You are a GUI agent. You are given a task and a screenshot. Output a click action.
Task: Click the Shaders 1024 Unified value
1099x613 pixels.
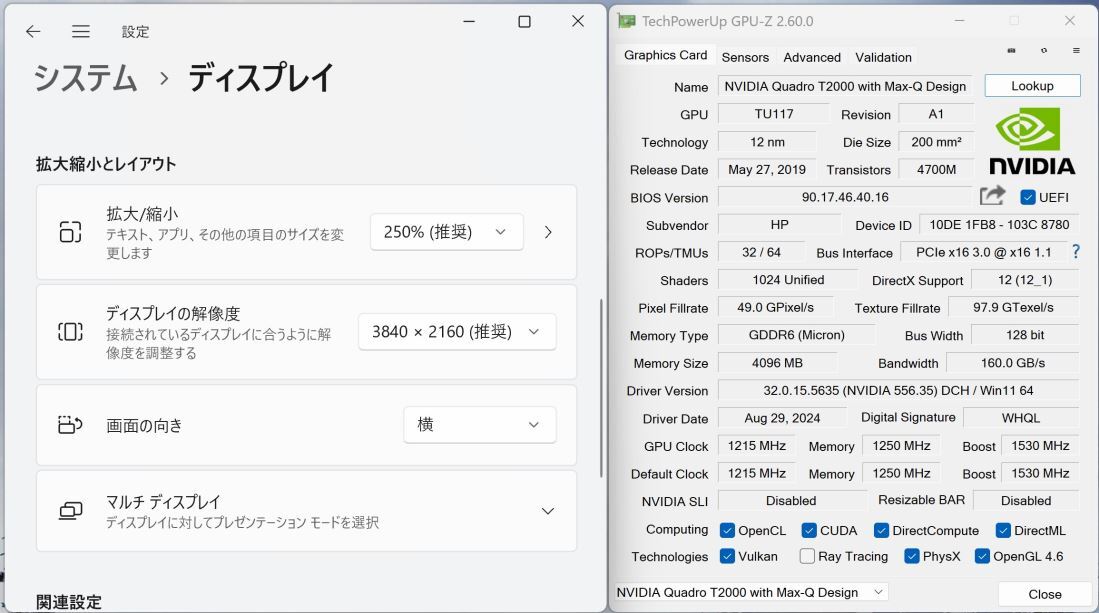point(788,280)
